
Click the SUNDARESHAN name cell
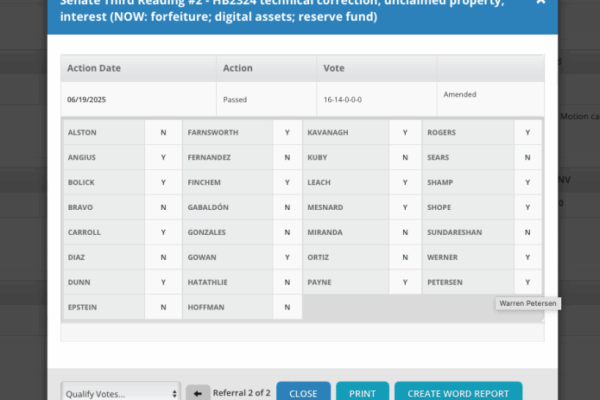coord(468,232)
